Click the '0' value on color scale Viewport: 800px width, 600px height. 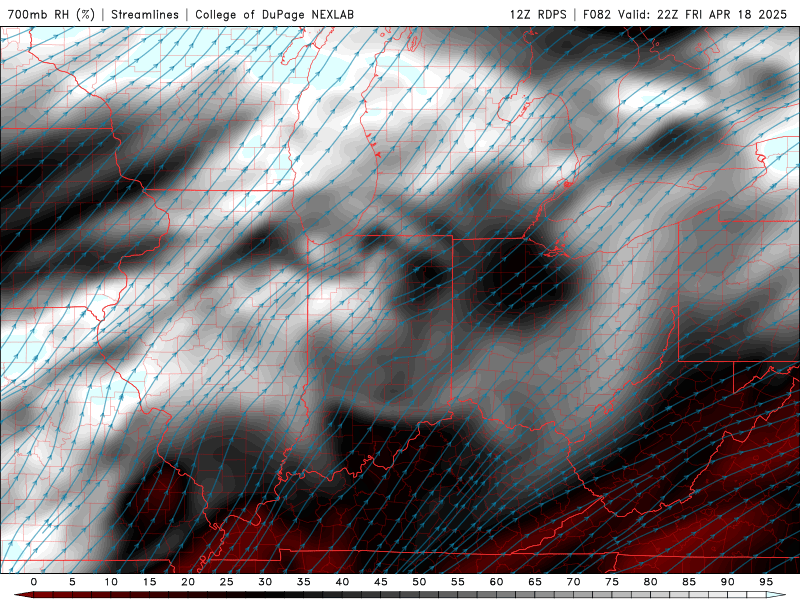tap(34, 582)
